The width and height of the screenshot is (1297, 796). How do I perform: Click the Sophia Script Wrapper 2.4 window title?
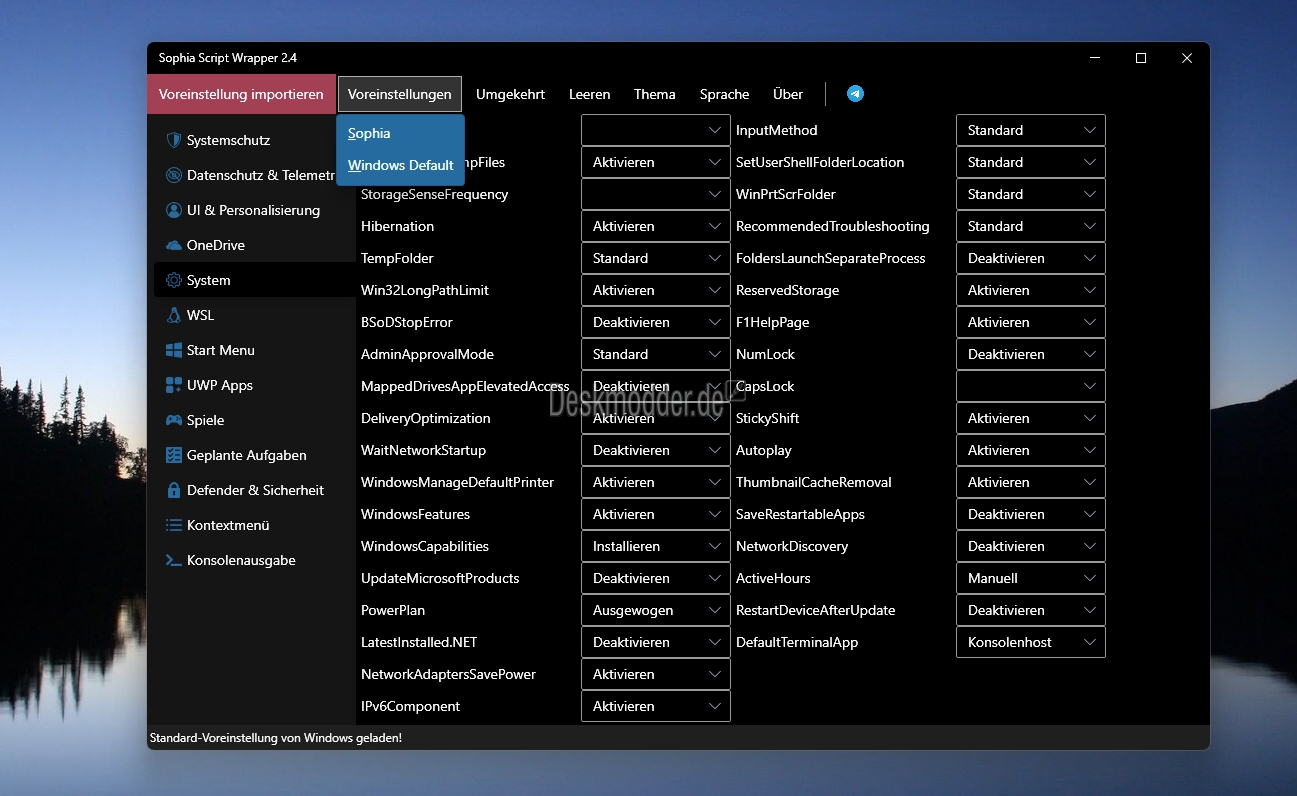[x=228, y=58]
